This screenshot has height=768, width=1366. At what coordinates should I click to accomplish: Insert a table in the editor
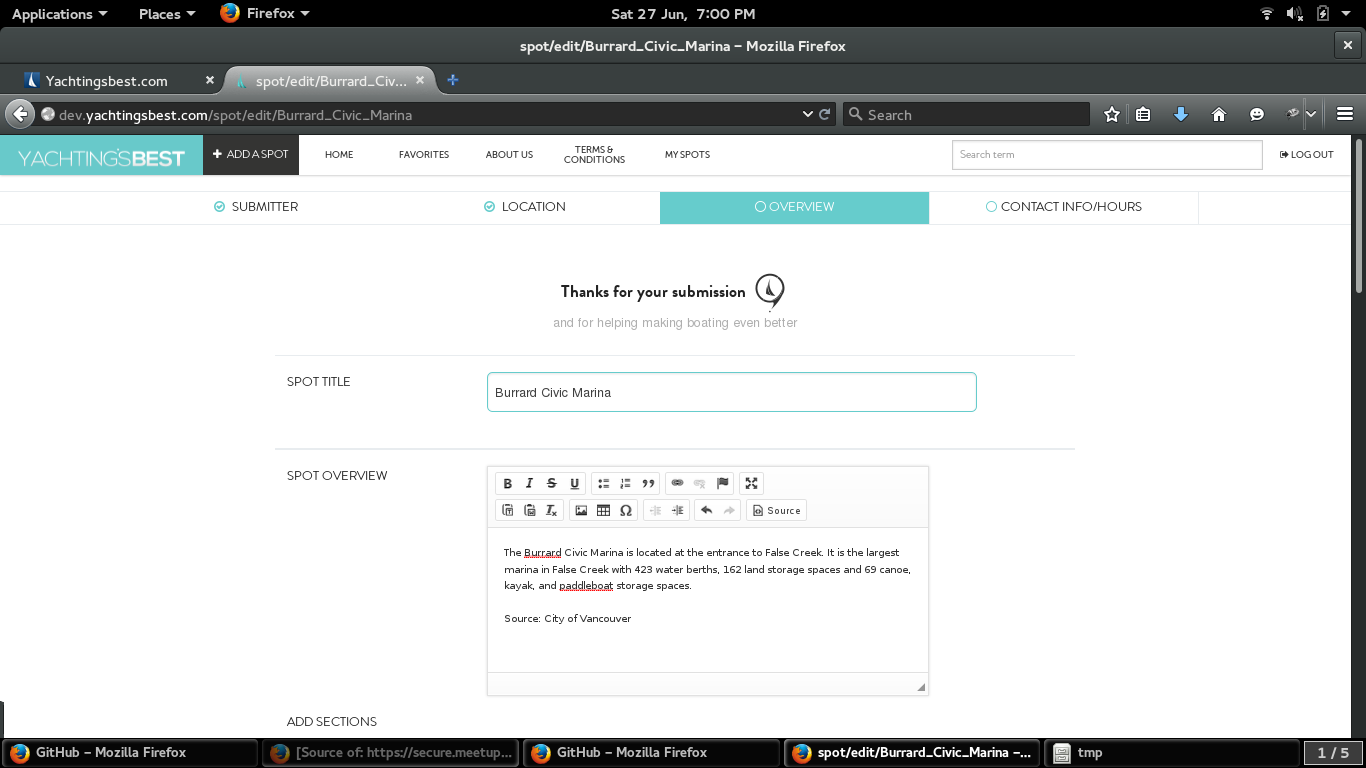coord(603,511)
